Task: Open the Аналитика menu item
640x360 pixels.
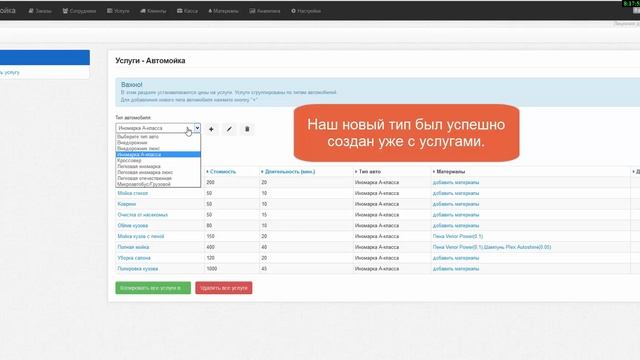Action: 264,11
